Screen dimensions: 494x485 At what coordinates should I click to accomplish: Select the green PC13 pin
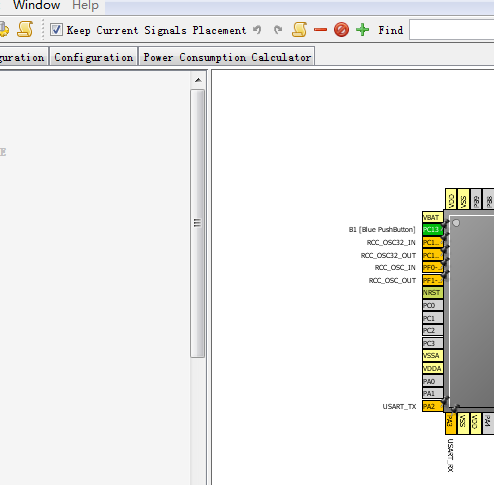click(x=432, y=230)
